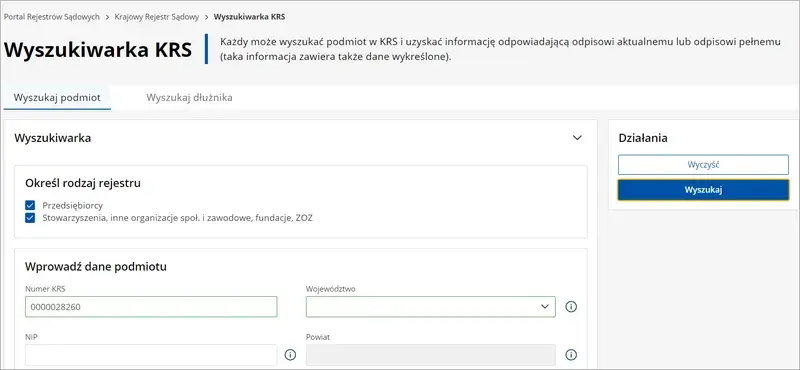Viewport: 800px width, 370px height.
Task: Click the Przedsiębiorcy checkbox label
Action: (x=72, y=206)
